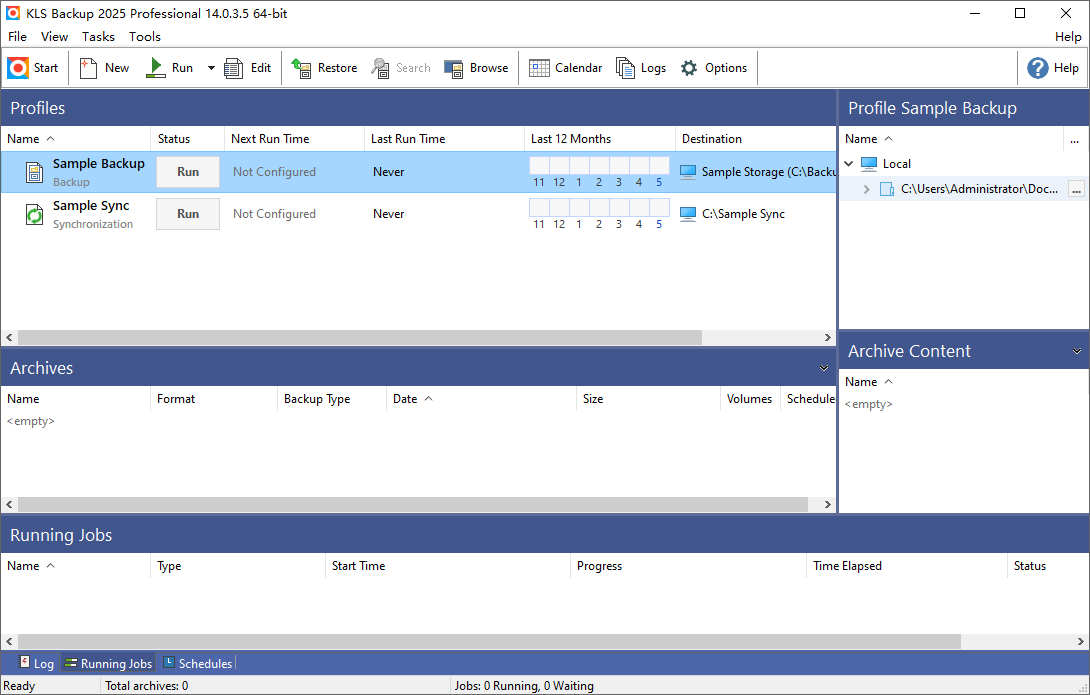Viewport: 1090px width, 695px height.
Task: Click the Last Run Time column header
Action: (x=444, y=138)
